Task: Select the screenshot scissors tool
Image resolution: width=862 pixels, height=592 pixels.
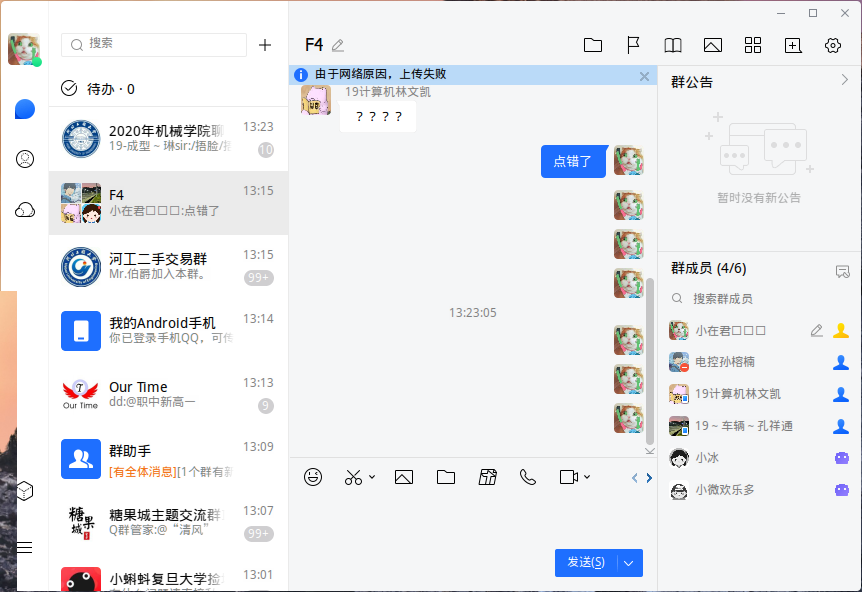Action: tap(353, 477)
